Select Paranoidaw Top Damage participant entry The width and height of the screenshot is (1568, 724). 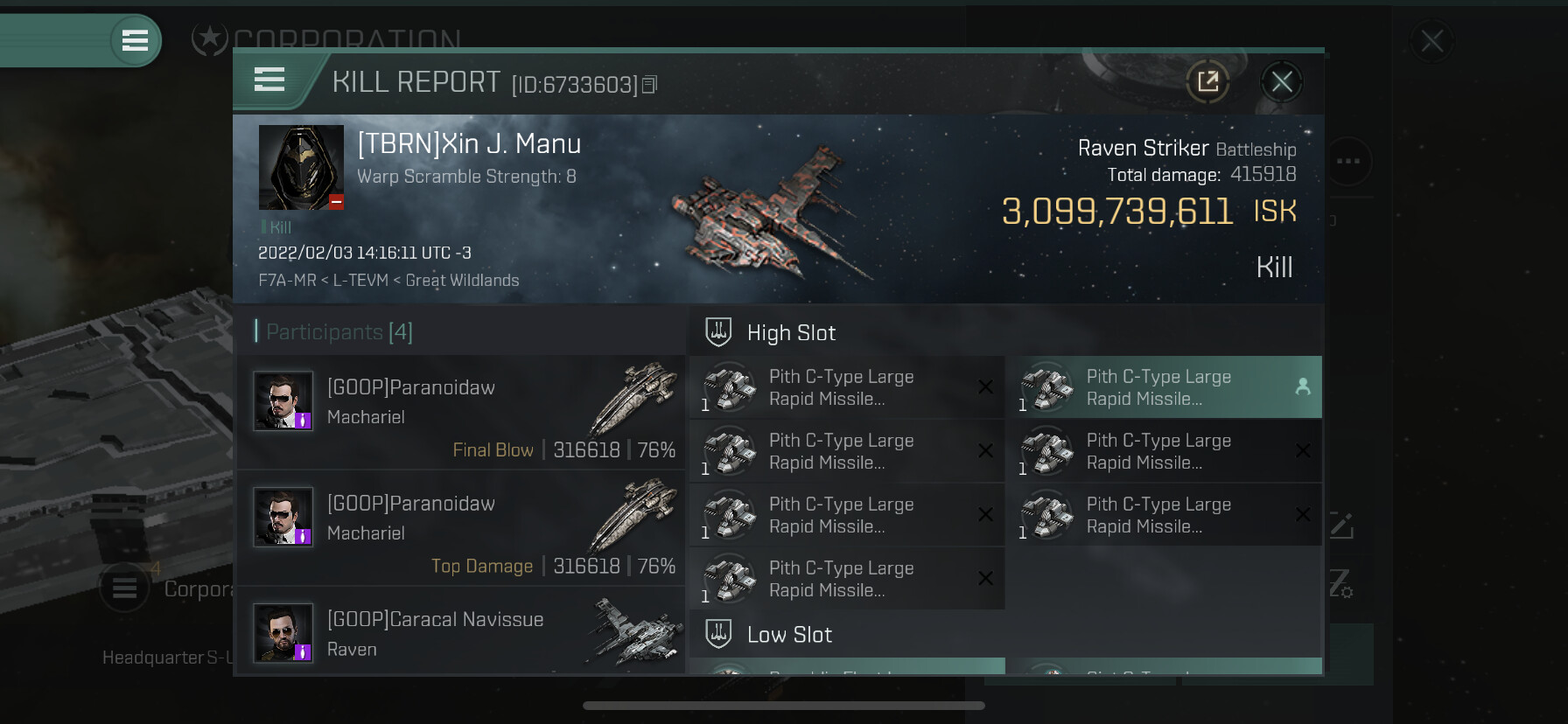(461, 528)
